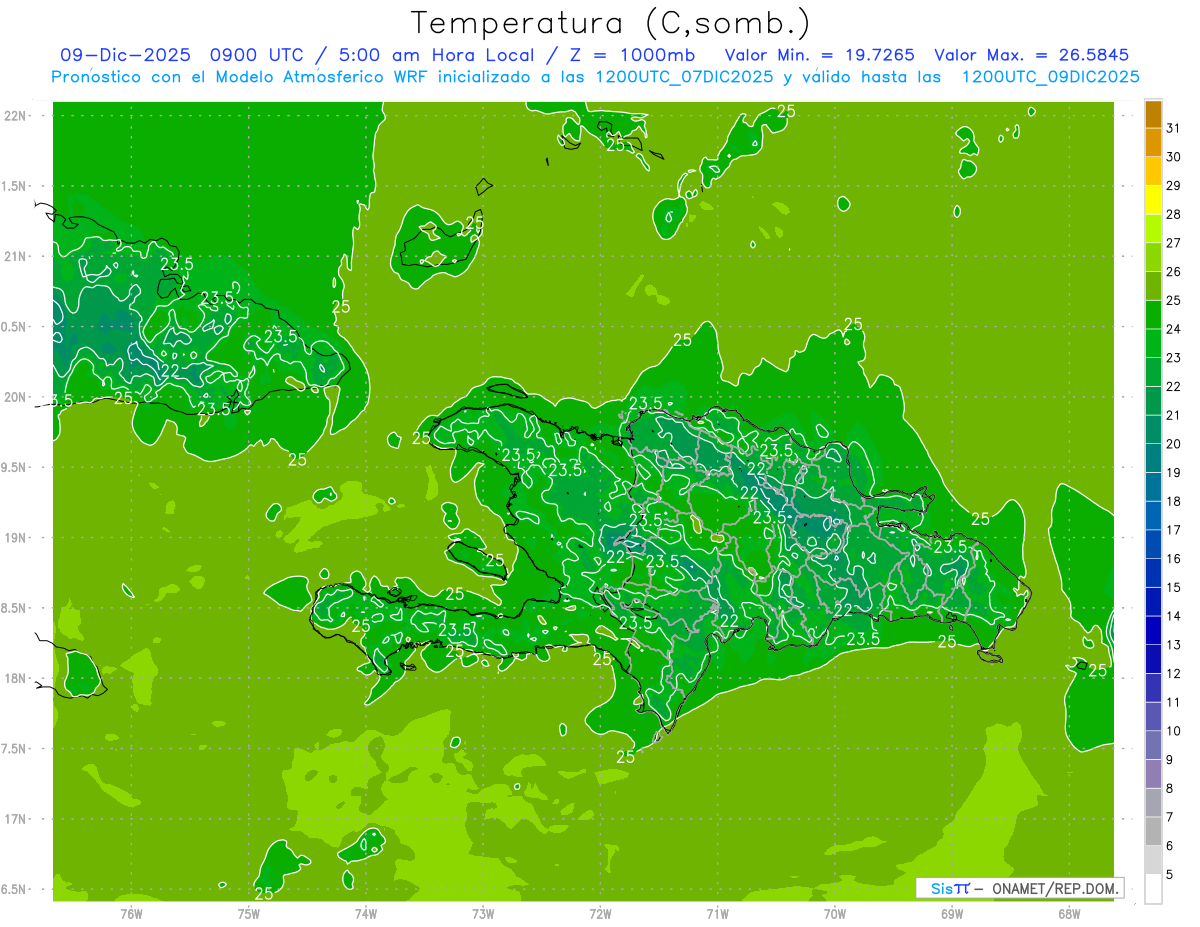Click the 'Temperatura (C,somb.)' map title

tap(611, 23)
